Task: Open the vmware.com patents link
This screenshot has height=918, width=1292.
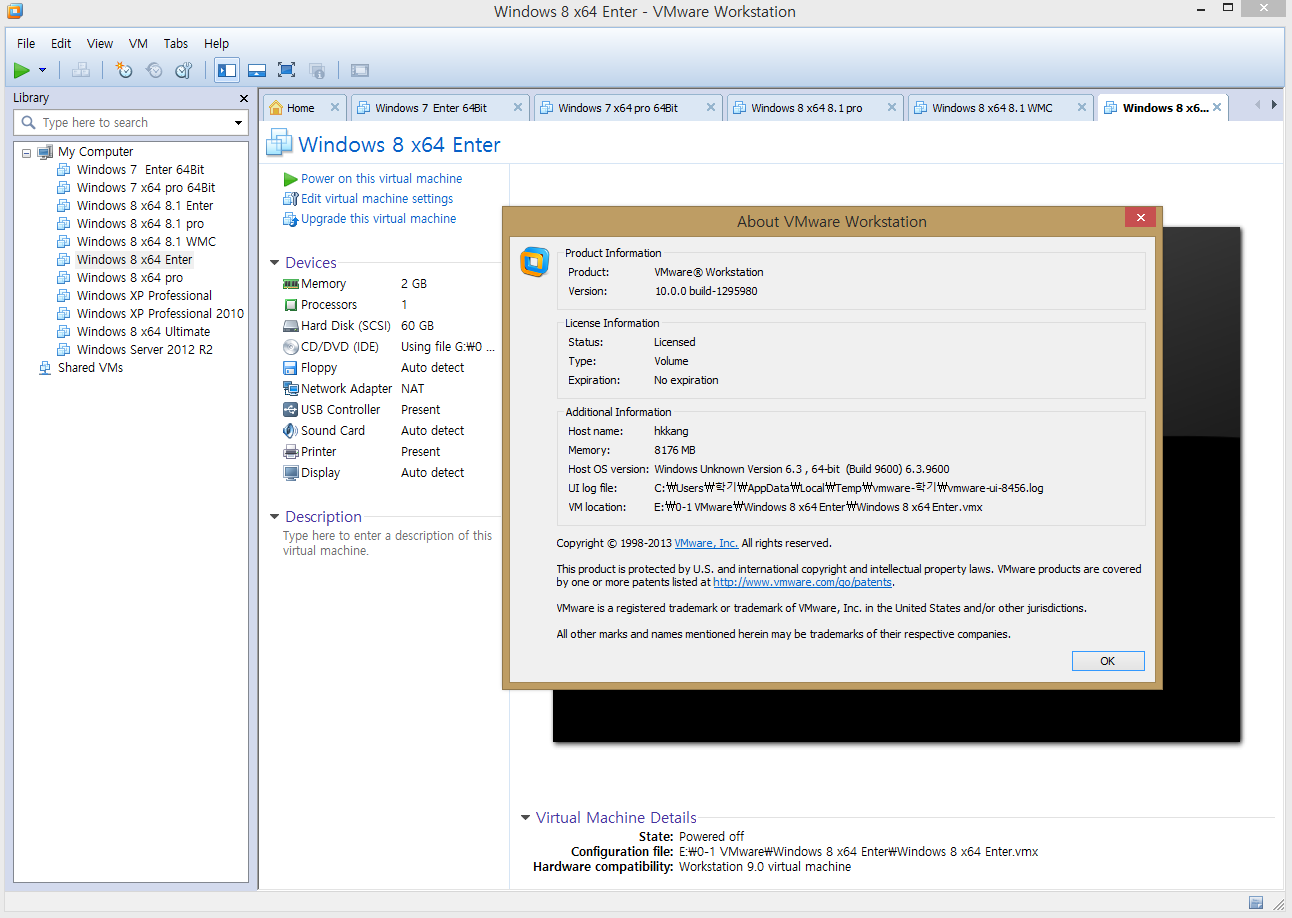Action: [x=802, y=582]
